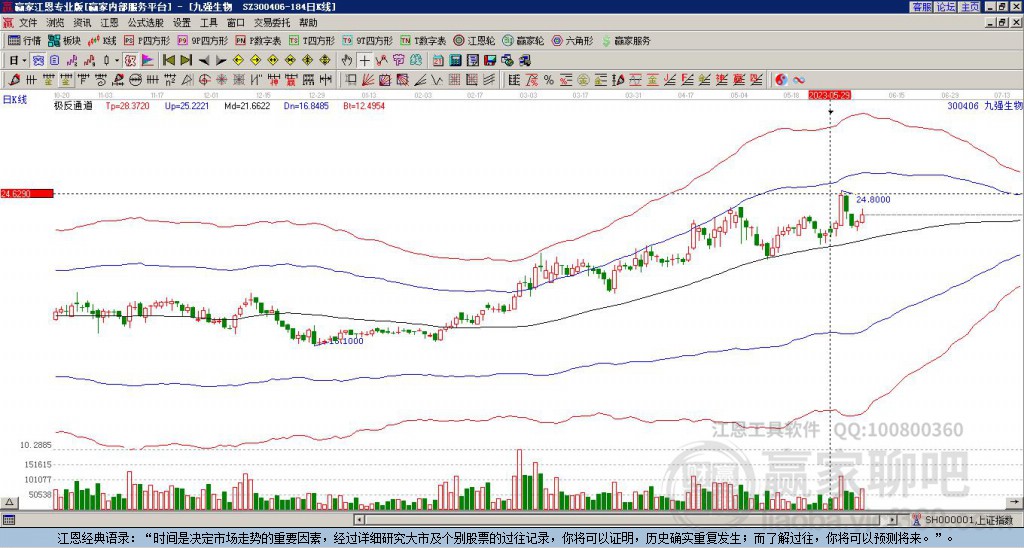Viewport: 1024px width, 548px height.
Task: Click the 300406 九强生物 stock label
Action: coord(985,105)
